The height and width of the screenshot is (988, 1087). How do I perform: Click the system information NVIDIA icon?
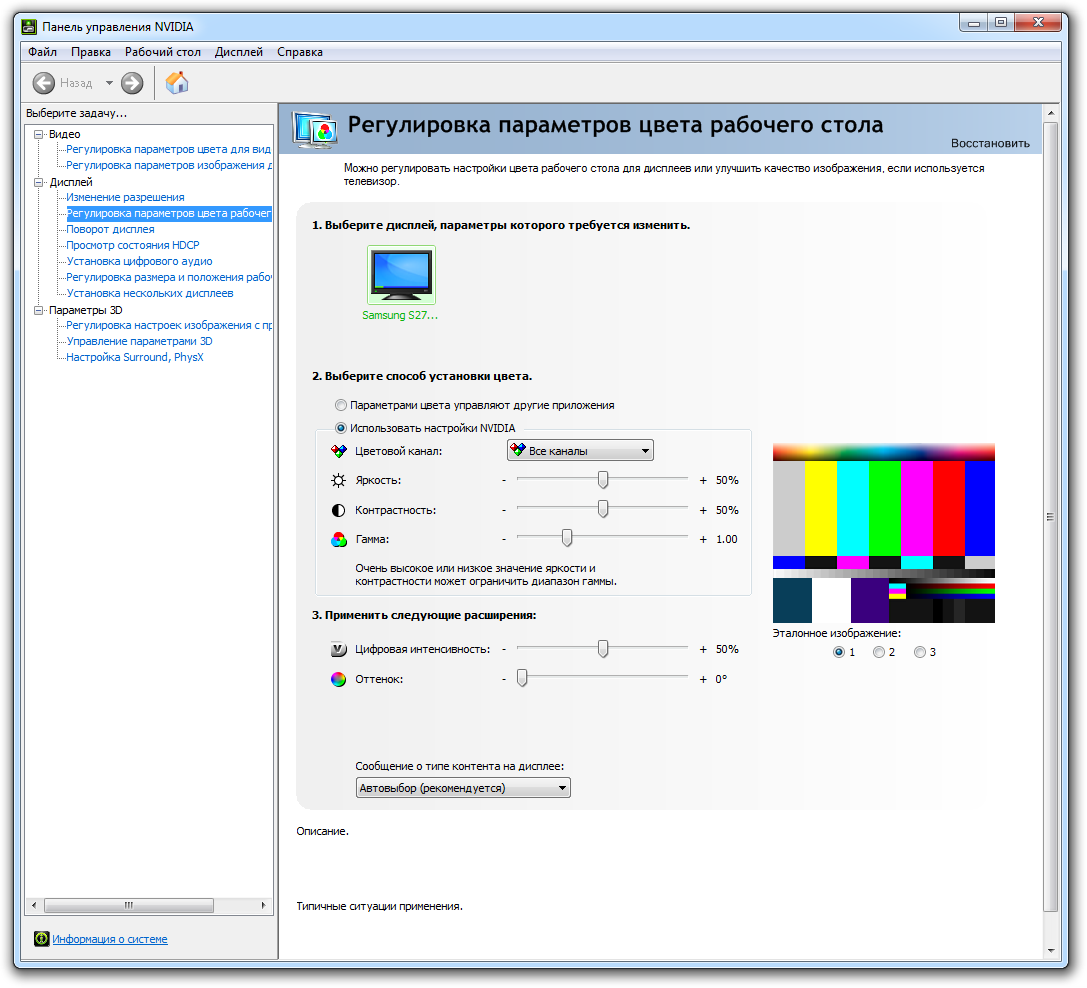pyautogui.click(x=42, y=939)
